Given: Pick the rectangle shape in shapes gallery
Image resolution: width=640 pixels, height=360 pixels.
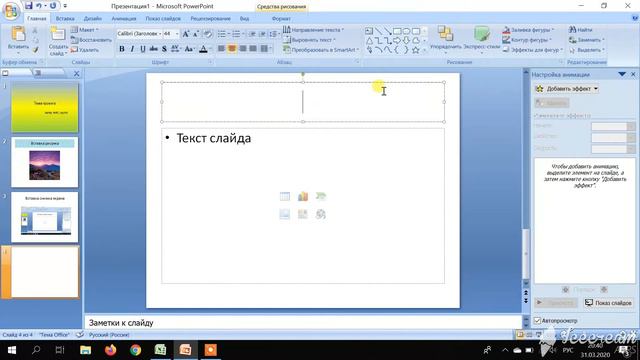Looking at the screenshot, I should (397, 31).
